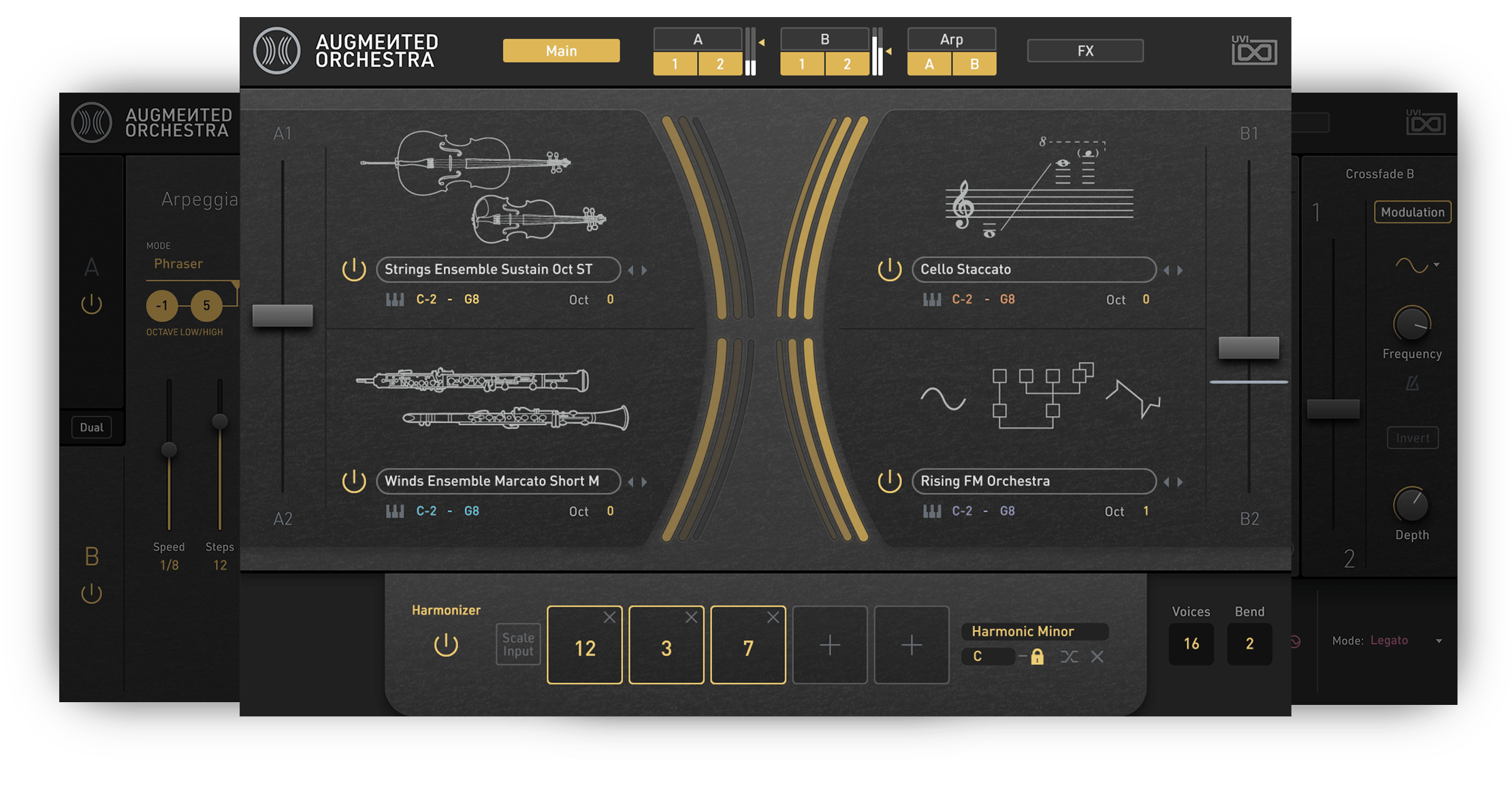
Task: Open Strings Ensemble Sustain Oct ST preset menu
Action: click(498, 270)
